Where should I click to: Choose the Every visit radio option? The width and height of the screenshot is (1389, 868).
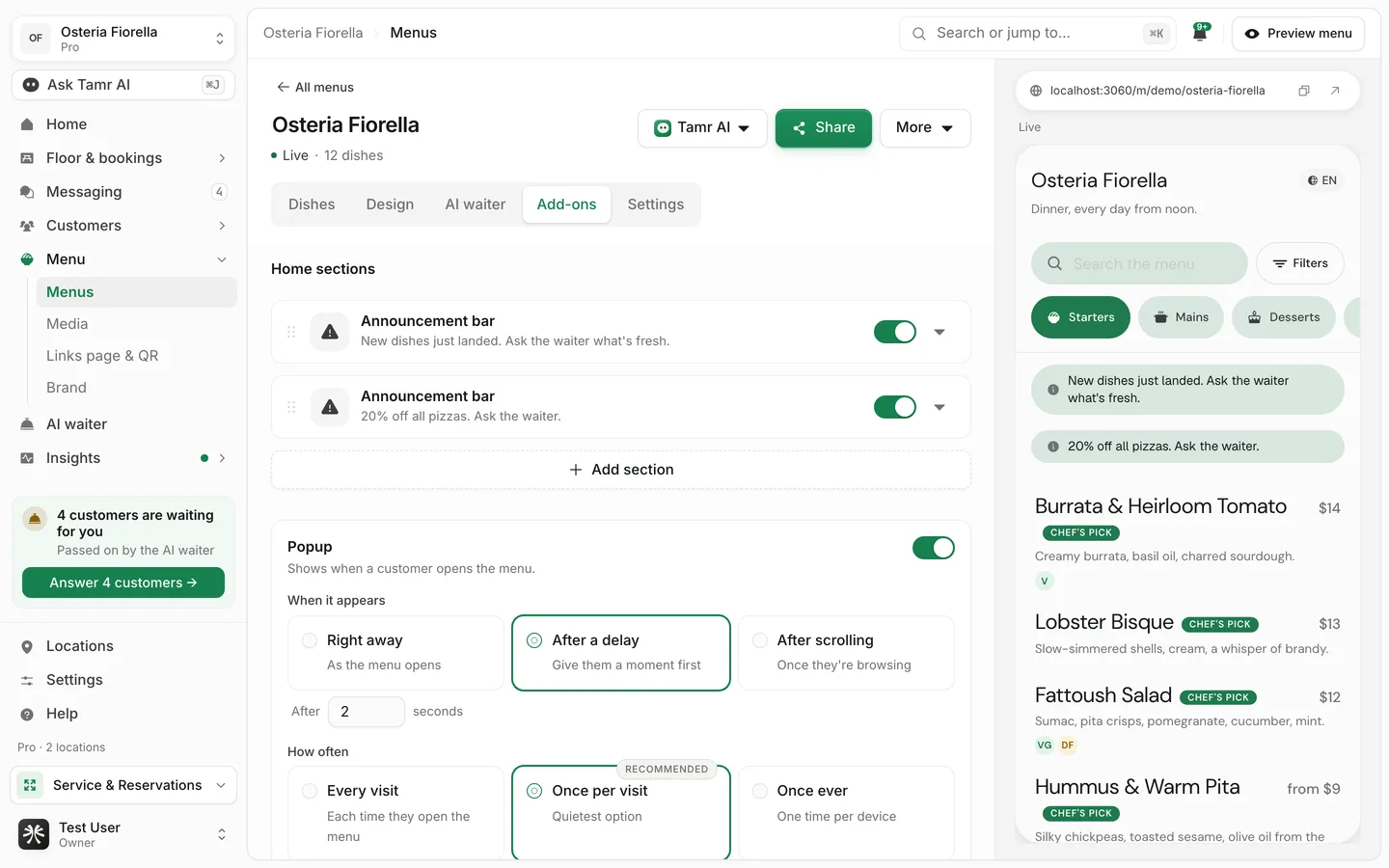point(310,791)
